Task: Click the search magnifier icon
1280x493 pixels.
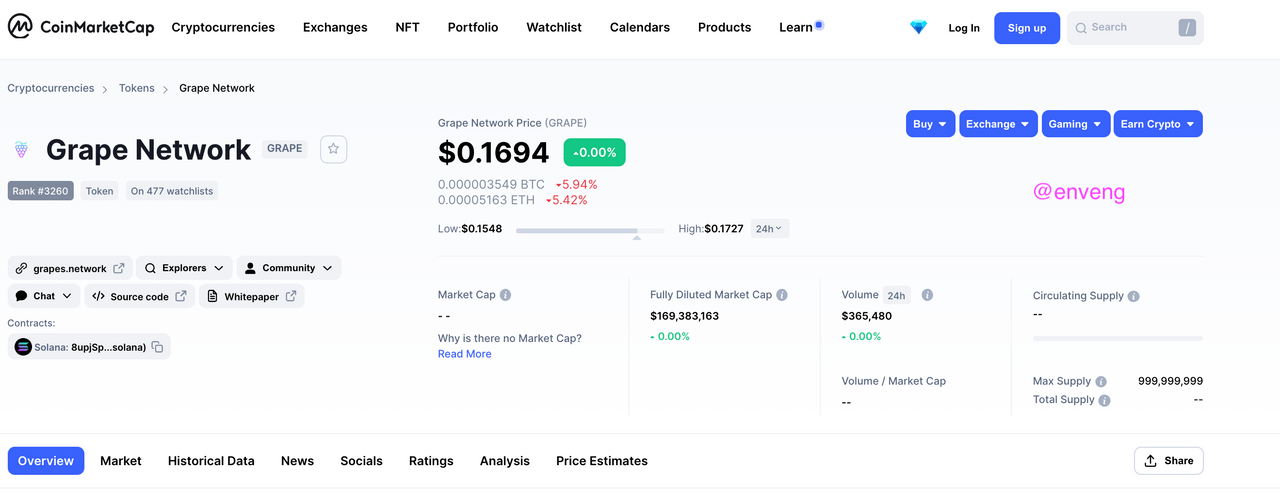Action: pos(1081,28)
